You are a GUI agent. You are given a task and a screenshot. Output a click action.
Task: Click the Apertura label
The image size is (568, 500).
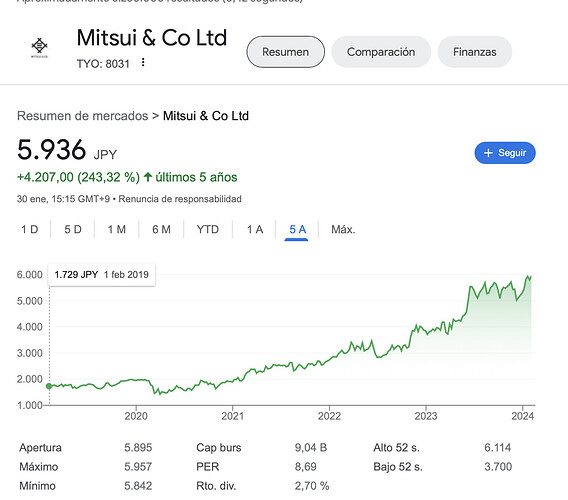click(x=40, y=448)
